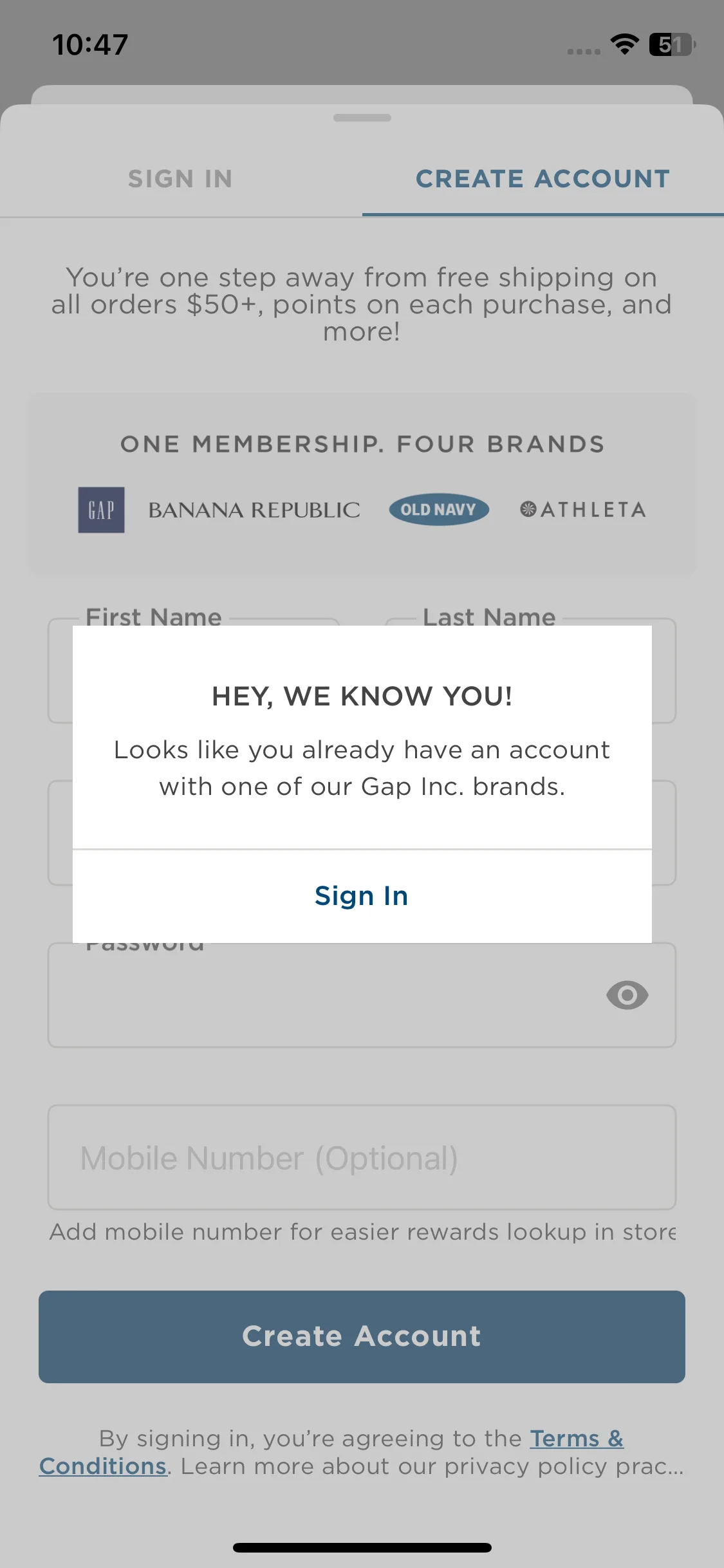Tap the Old Navy logo badge
The width and height of the screenshot is (724, 1568).
(x=439, y=510)
